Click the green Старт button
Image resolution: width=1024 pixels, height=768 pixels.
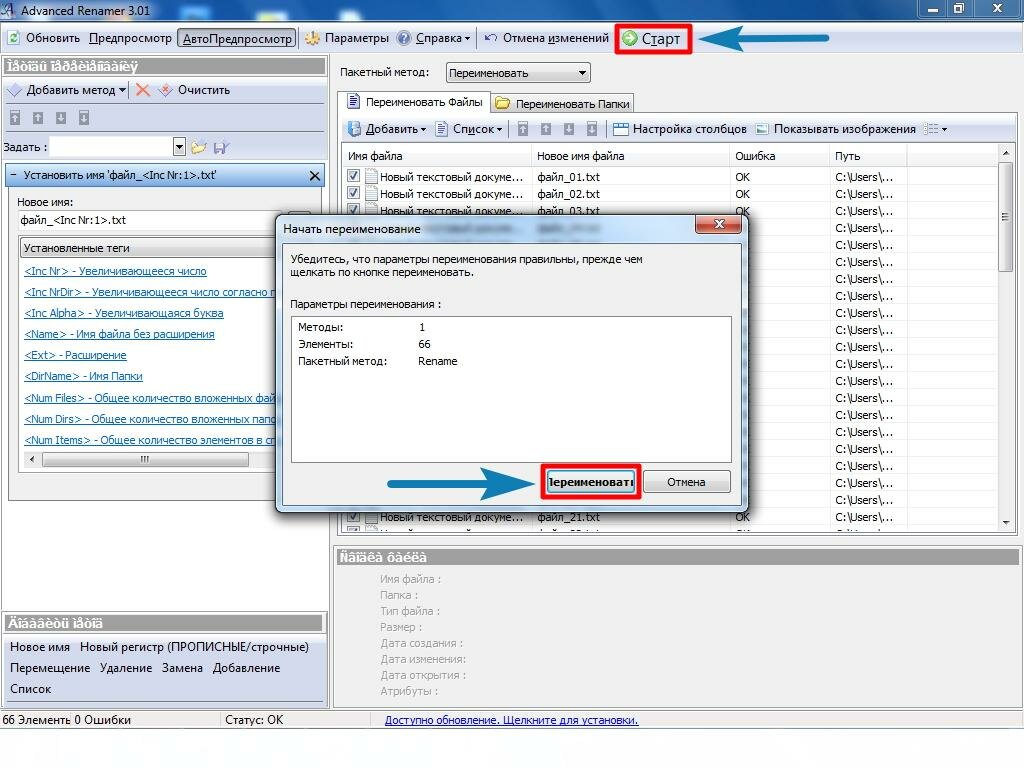coord(651,39)
